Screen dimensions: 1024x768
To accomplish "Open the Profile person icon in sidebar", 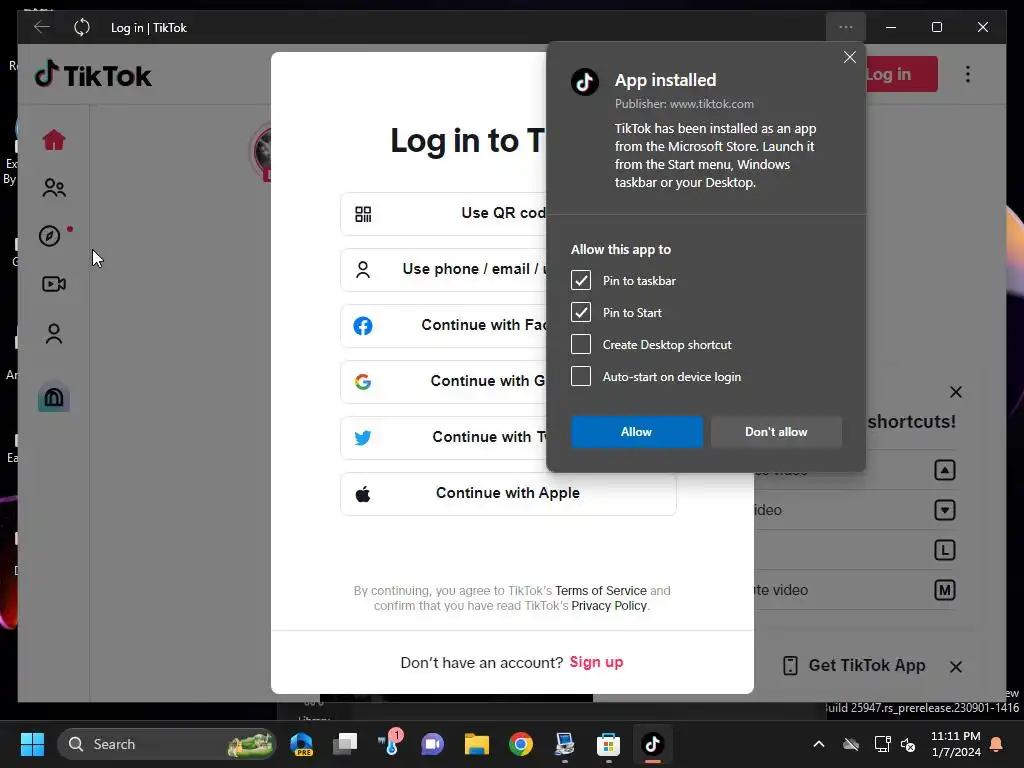I will coord(54,333).
